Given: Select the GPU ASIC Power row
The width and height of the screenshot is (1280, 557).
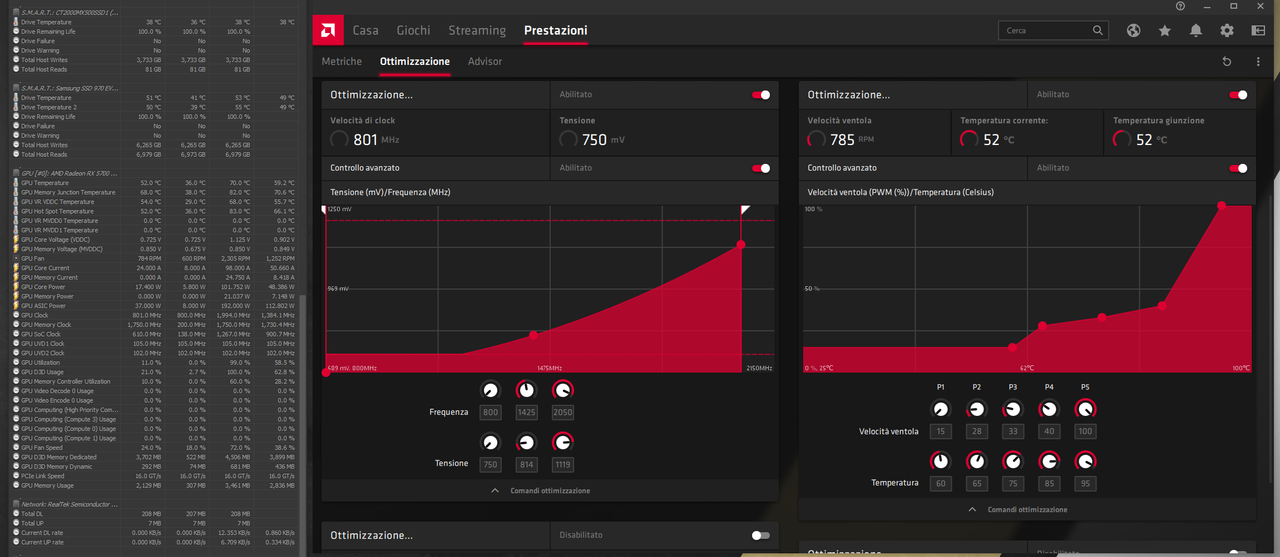Looking at the screenshot, I should (x=154, y=306).
